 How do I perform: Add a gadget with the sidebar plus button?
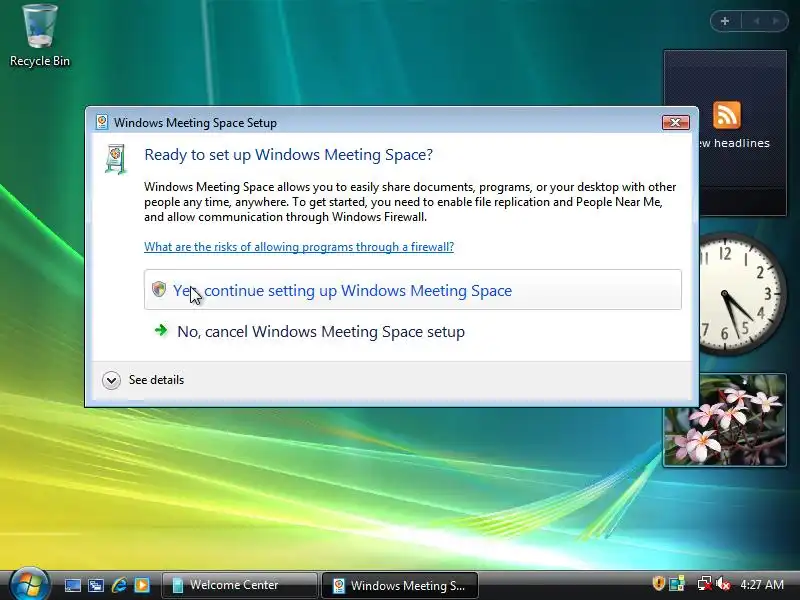click(725, 21)
